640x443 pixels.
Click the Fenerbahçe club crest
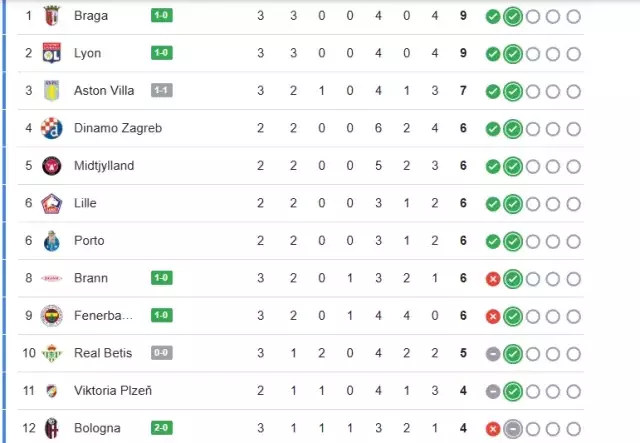pyautogui.click(x=52, y=316)
